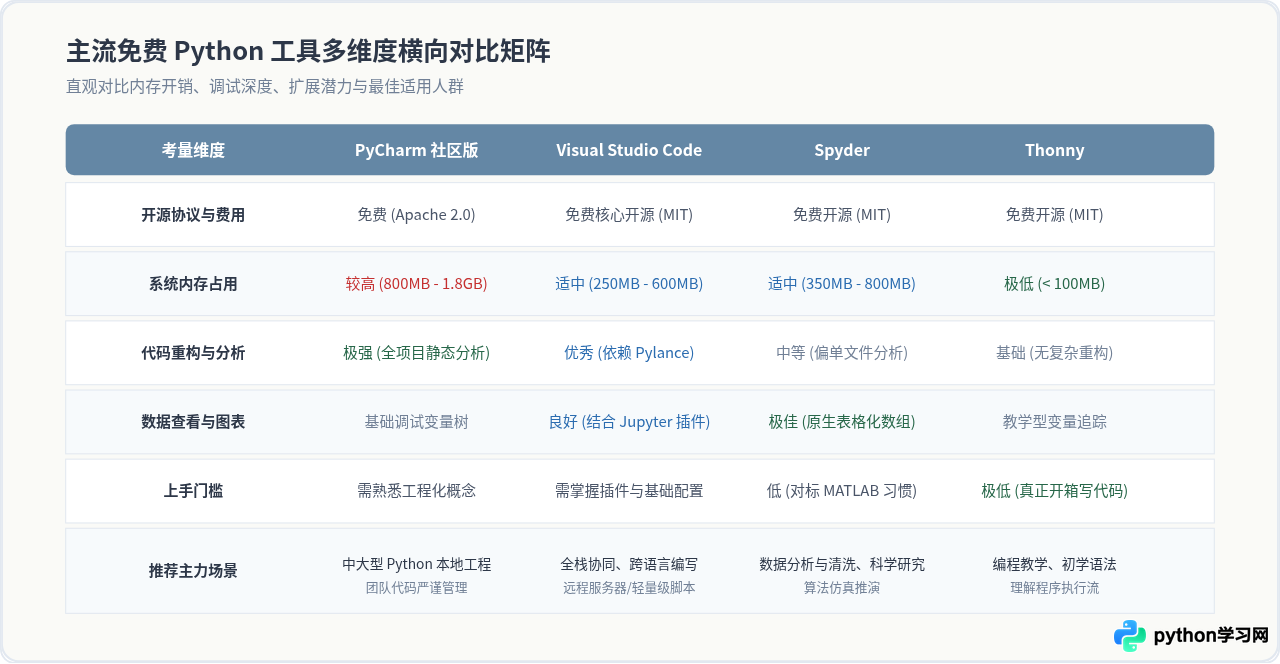1280x664 pixels.
Task: Click the '中大型 Python 本地工程' text
Action: pos(417,565)
